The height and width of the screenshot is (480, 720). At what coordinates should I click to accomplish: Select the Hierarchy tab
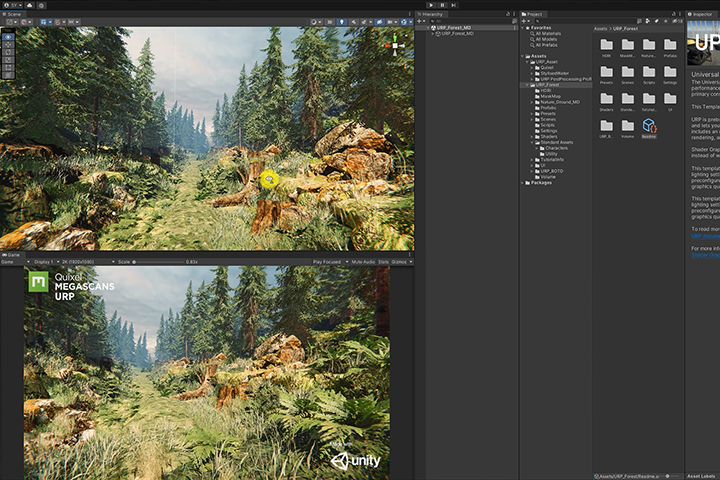(x=430, y=14)
